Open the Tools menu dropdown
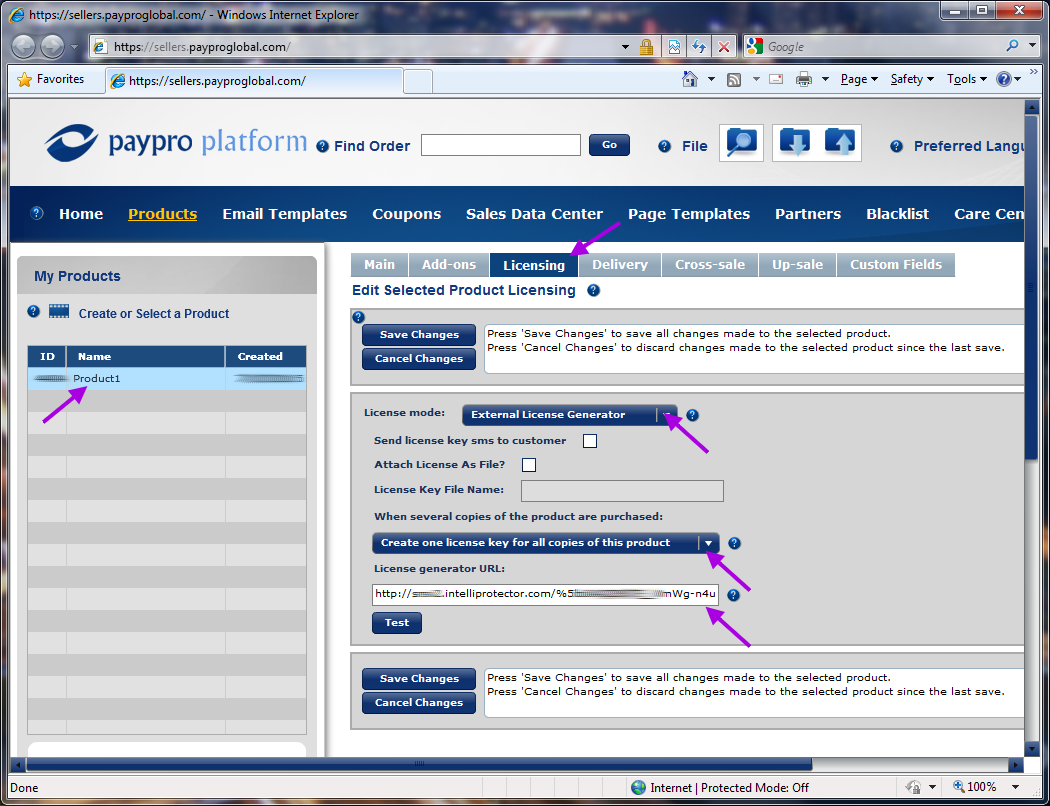This screenshot has width=1050, height=806. (967, 79)
